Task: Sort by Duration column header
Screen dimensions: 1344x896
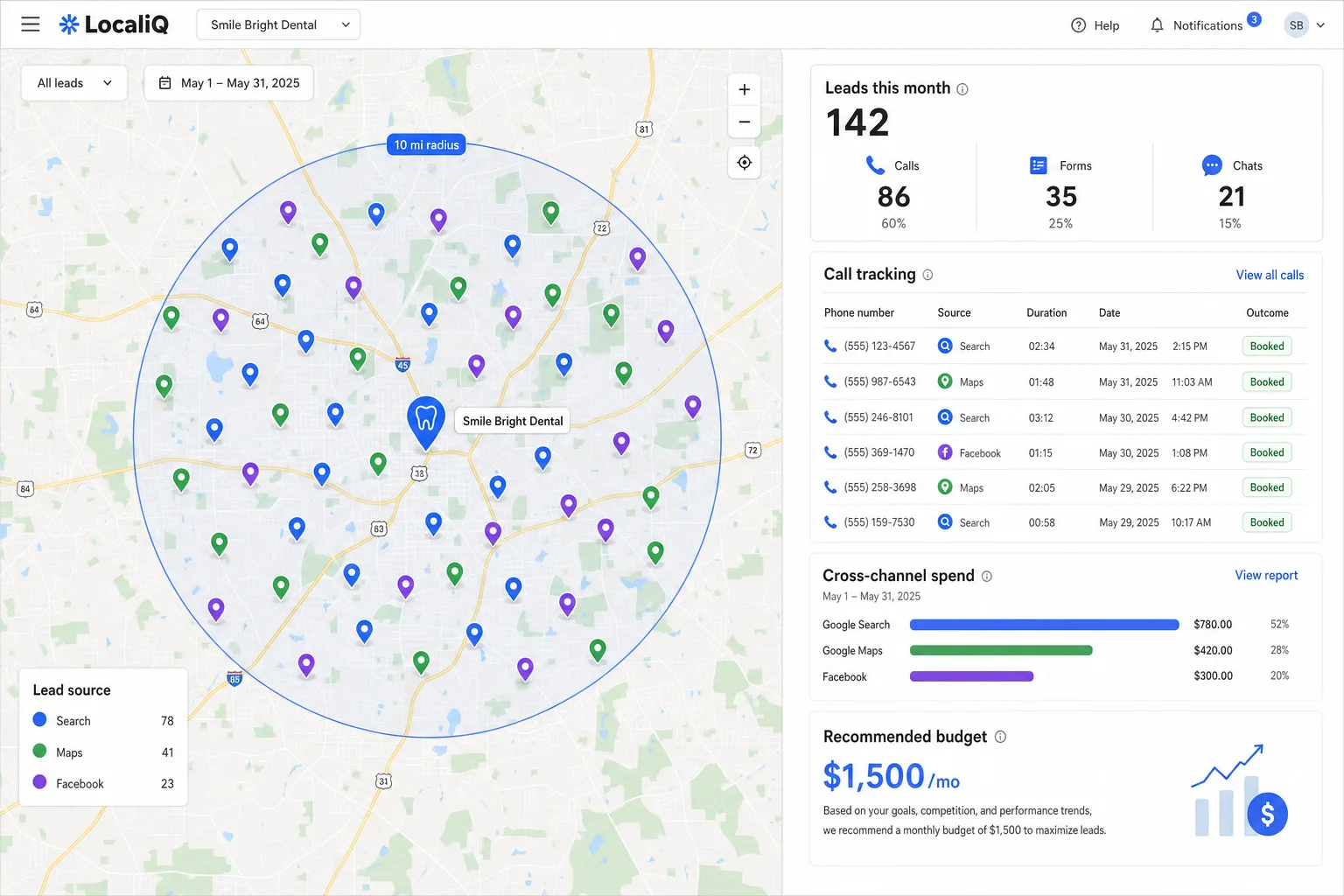Action: 1046,312
